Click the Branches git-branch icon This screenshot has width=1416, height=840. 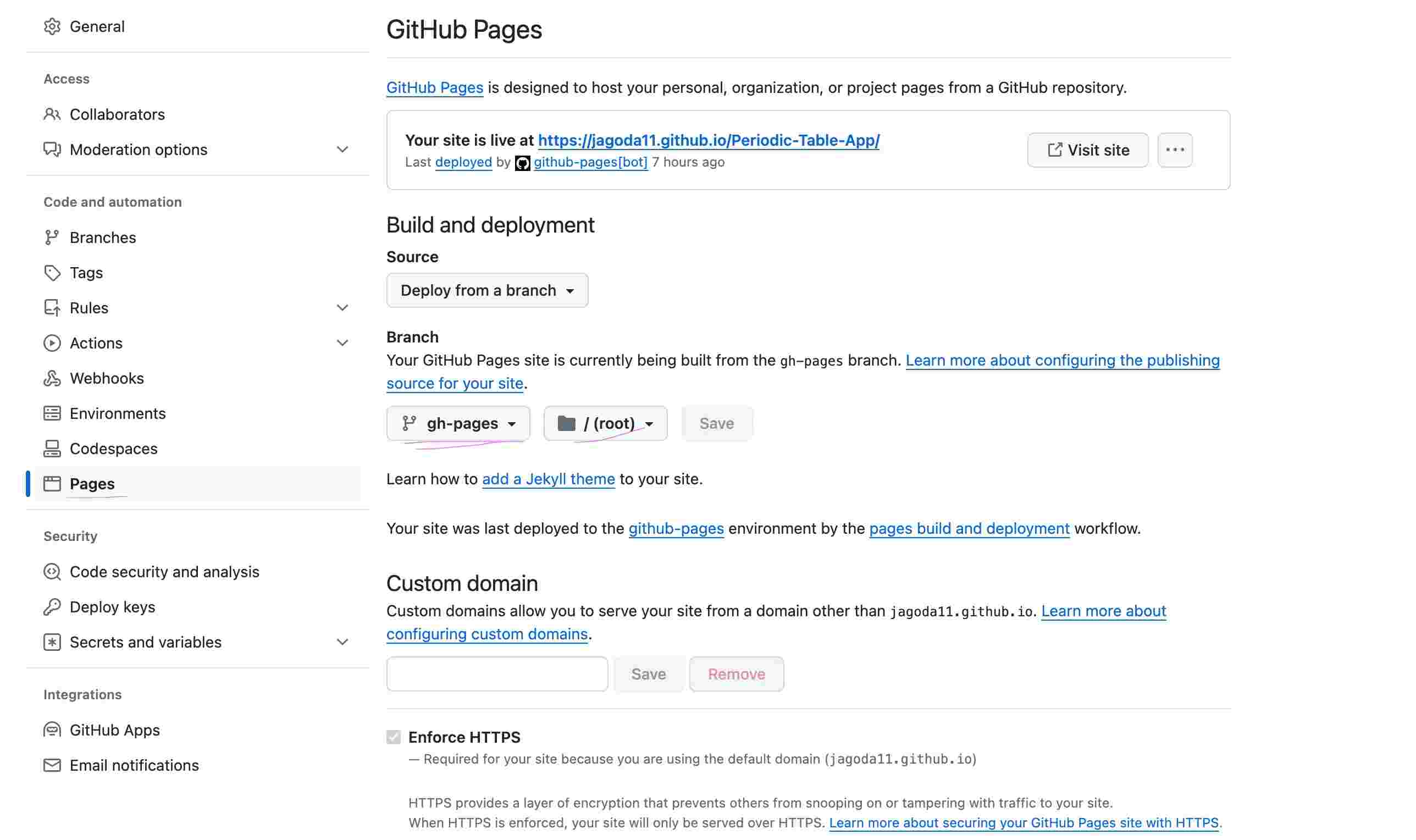pos(52,237)
